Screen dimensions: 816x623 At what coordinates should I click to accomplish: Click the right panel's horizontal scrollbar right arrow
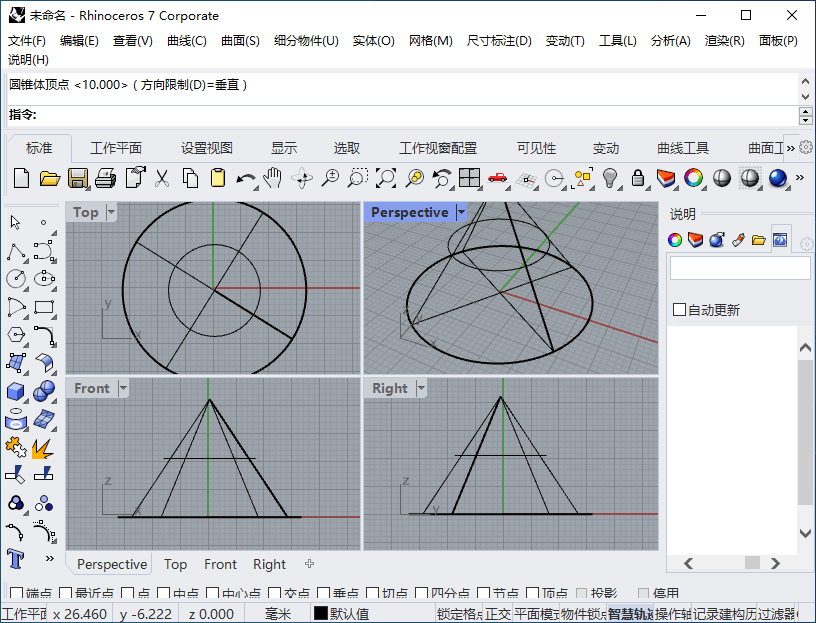click(775, 563)
